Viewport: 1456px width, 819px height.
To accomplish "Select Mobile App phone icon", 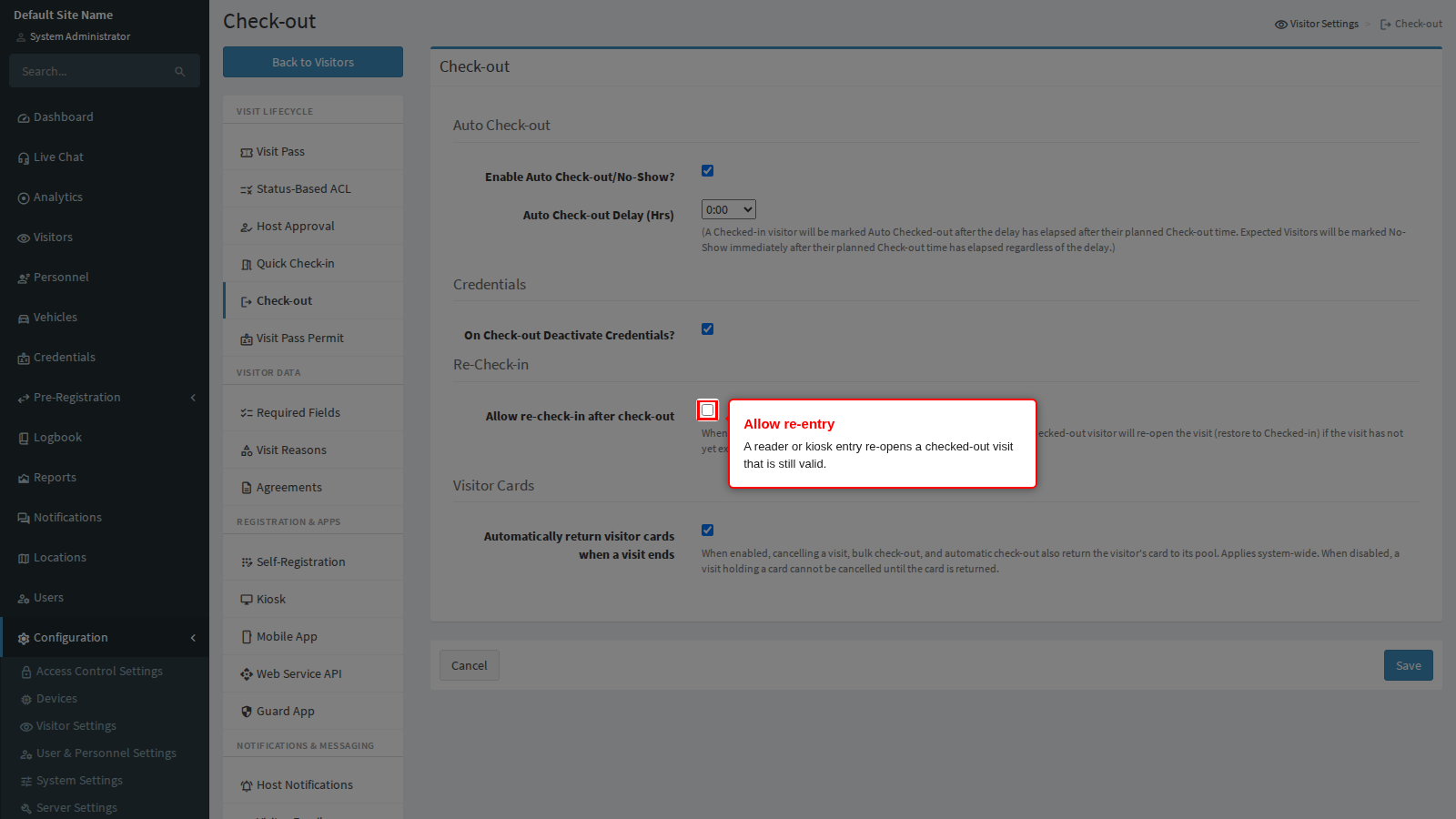I will pyautogui.click(x=247, y=637).
